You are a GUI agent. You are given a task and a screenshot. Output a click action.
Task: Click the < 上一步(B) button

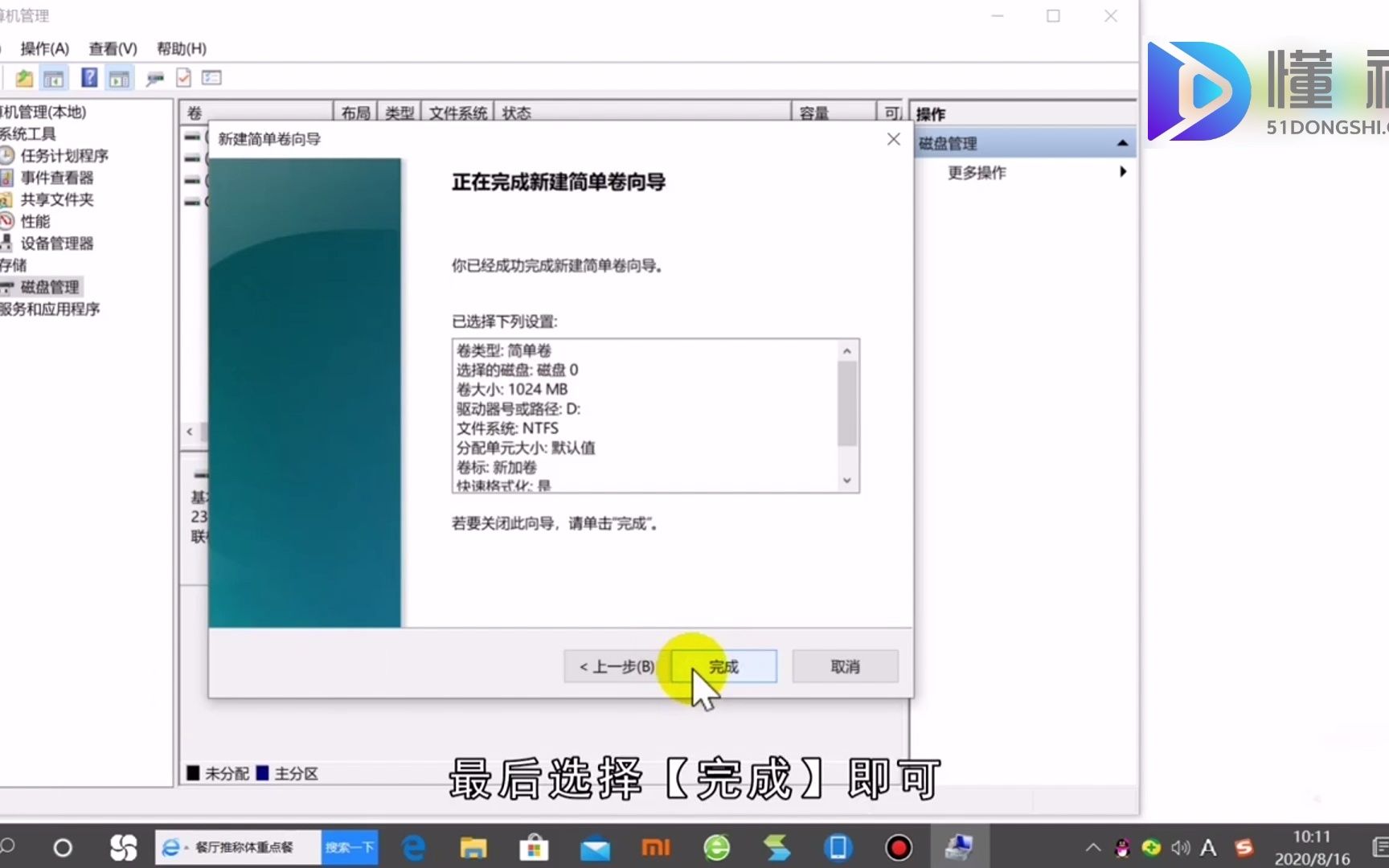617,666
